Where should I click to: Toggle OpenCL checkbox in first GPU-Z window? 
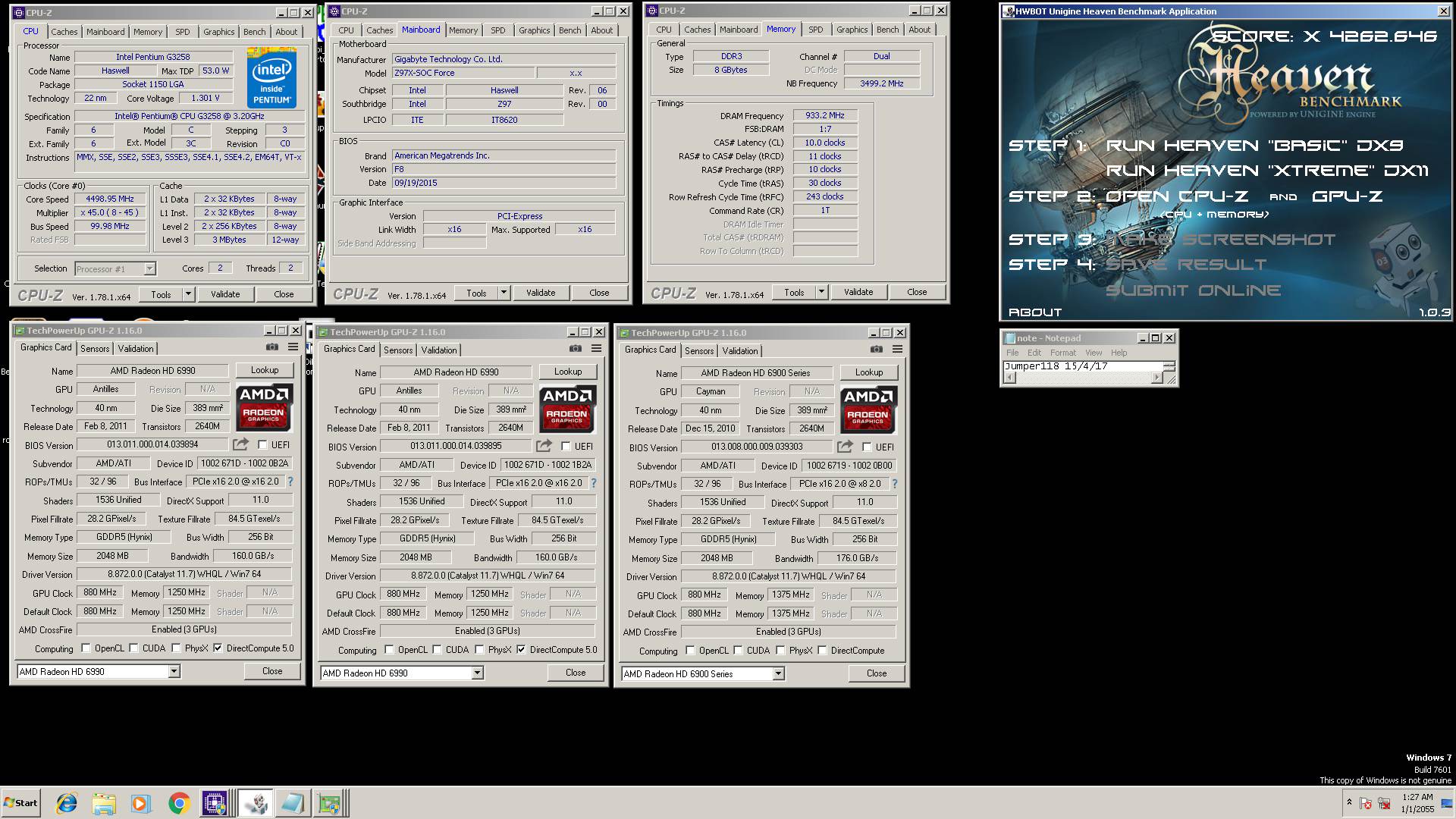click(86, 648)
